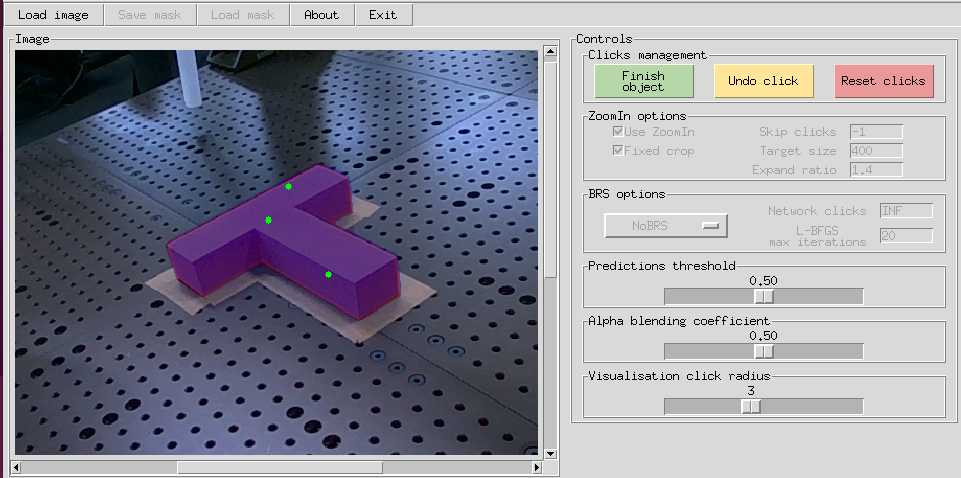Click the horizontal scrollbar thumb
This screenshot has width=961, height=478.
[x=280, y=468]
